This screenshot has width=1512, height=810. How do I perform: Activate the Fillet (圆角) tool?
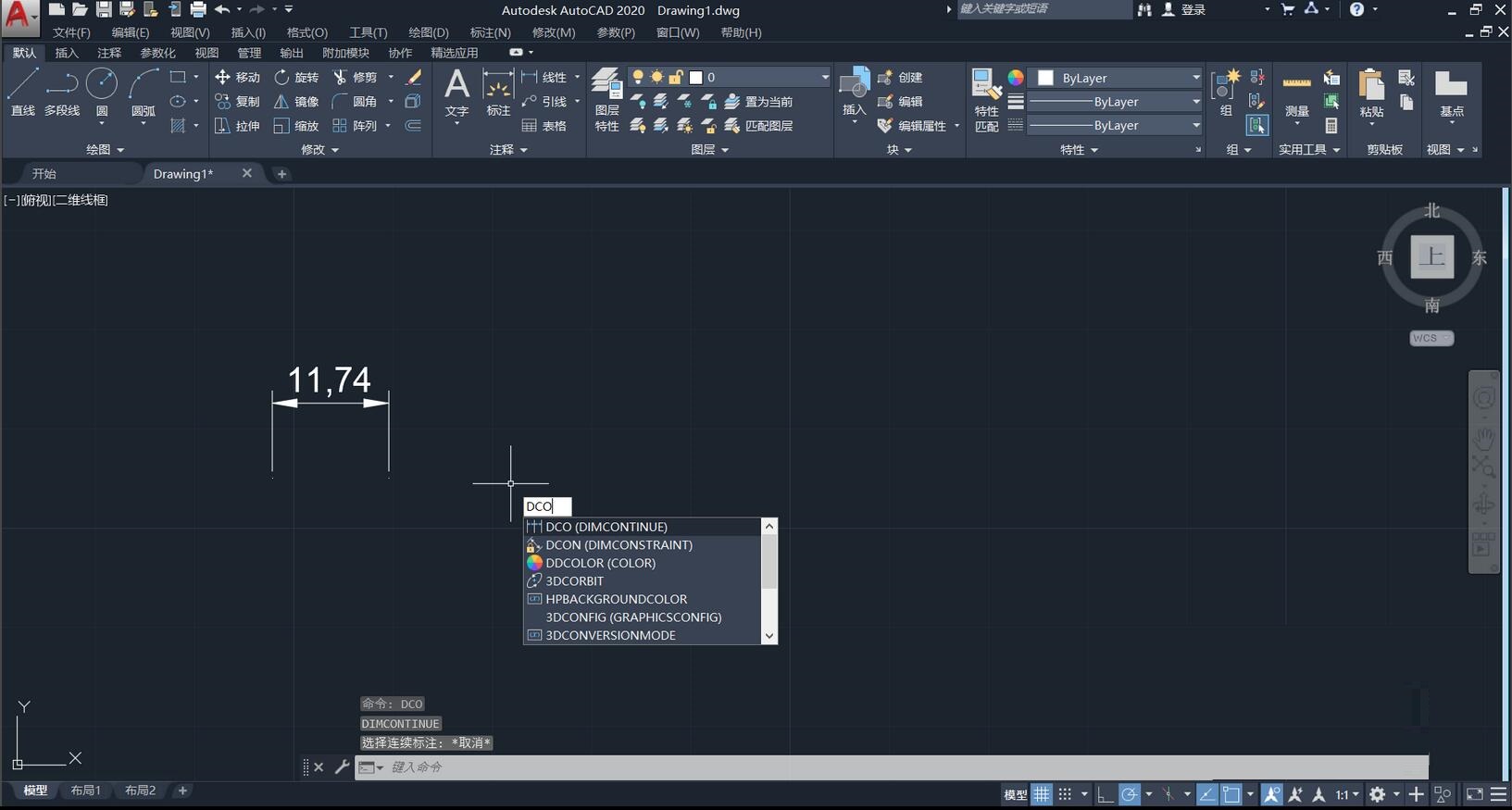(356, 102)
